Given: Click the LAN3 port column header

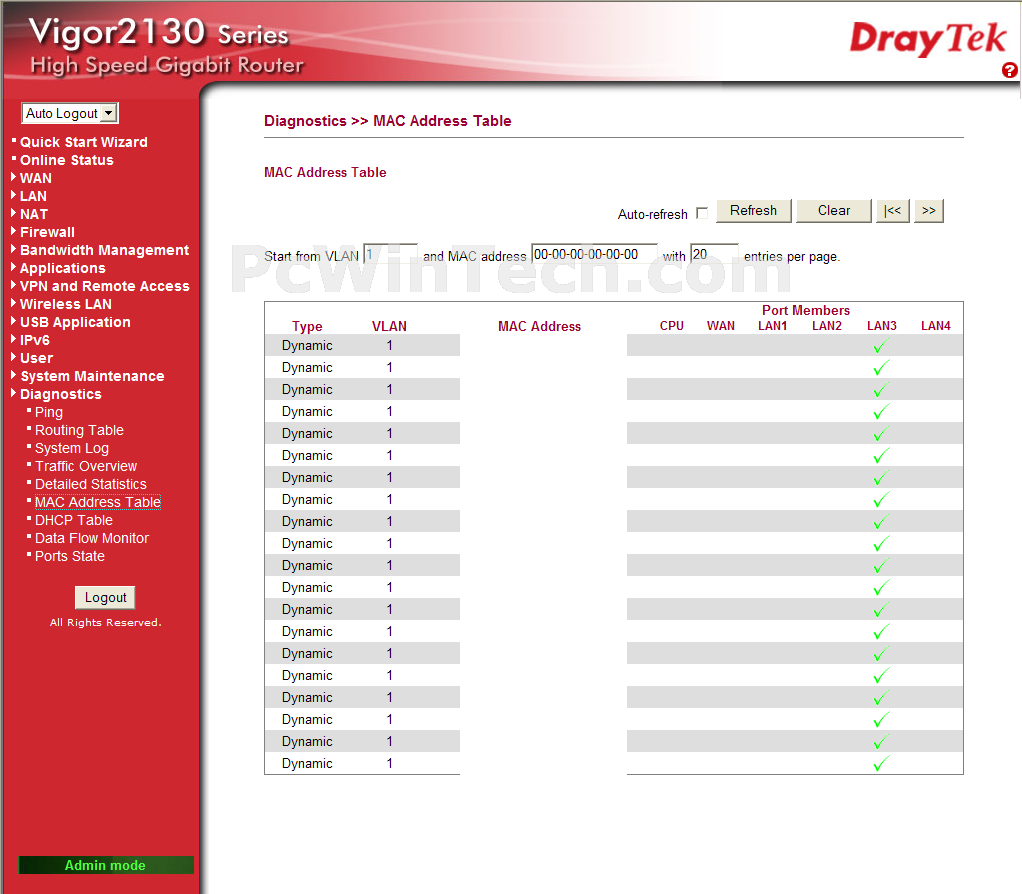Looking at the screenshot, I should point(881,326).
